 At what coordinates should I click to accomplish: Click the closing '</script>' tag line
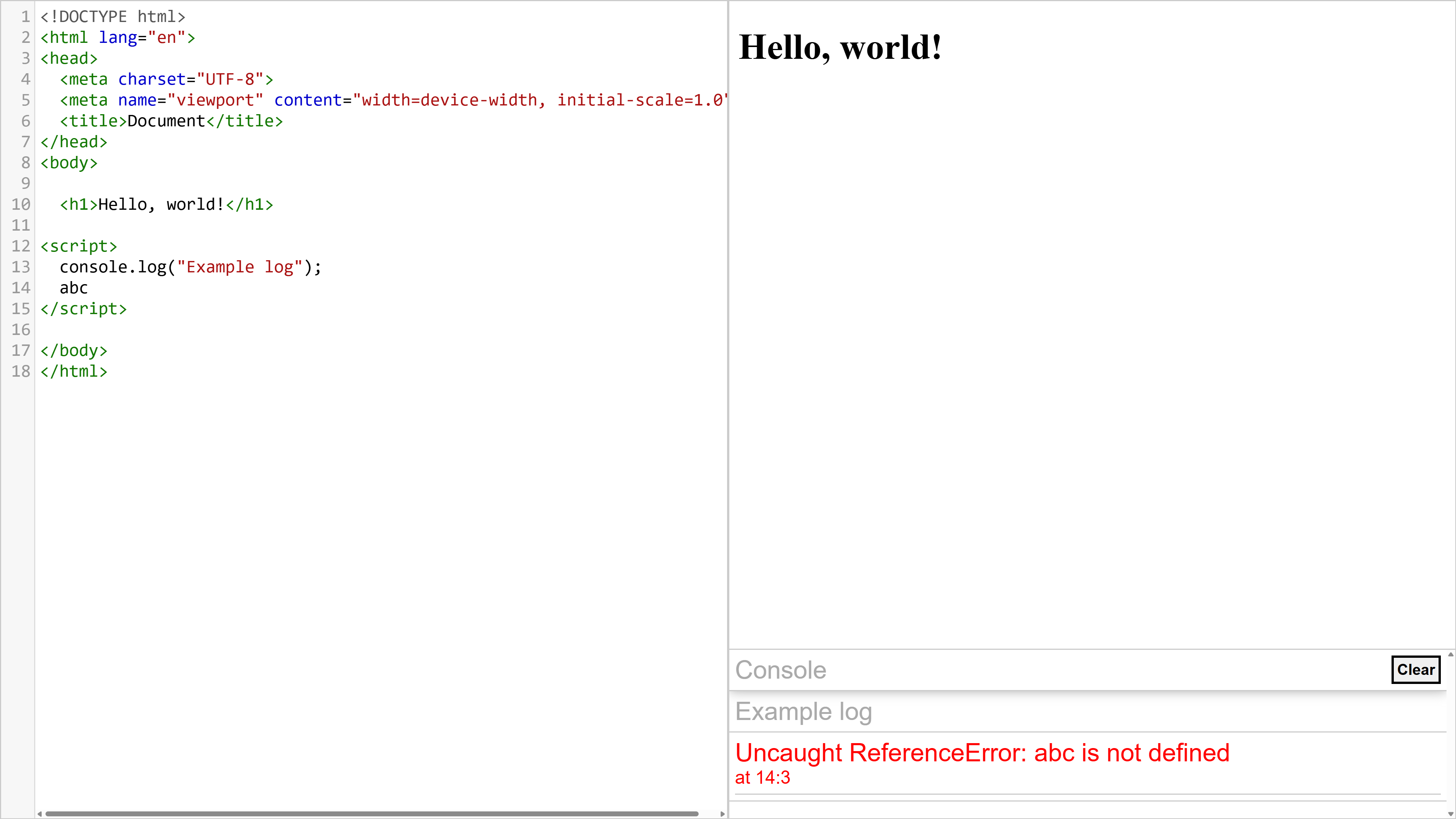(x=84, y=309)
